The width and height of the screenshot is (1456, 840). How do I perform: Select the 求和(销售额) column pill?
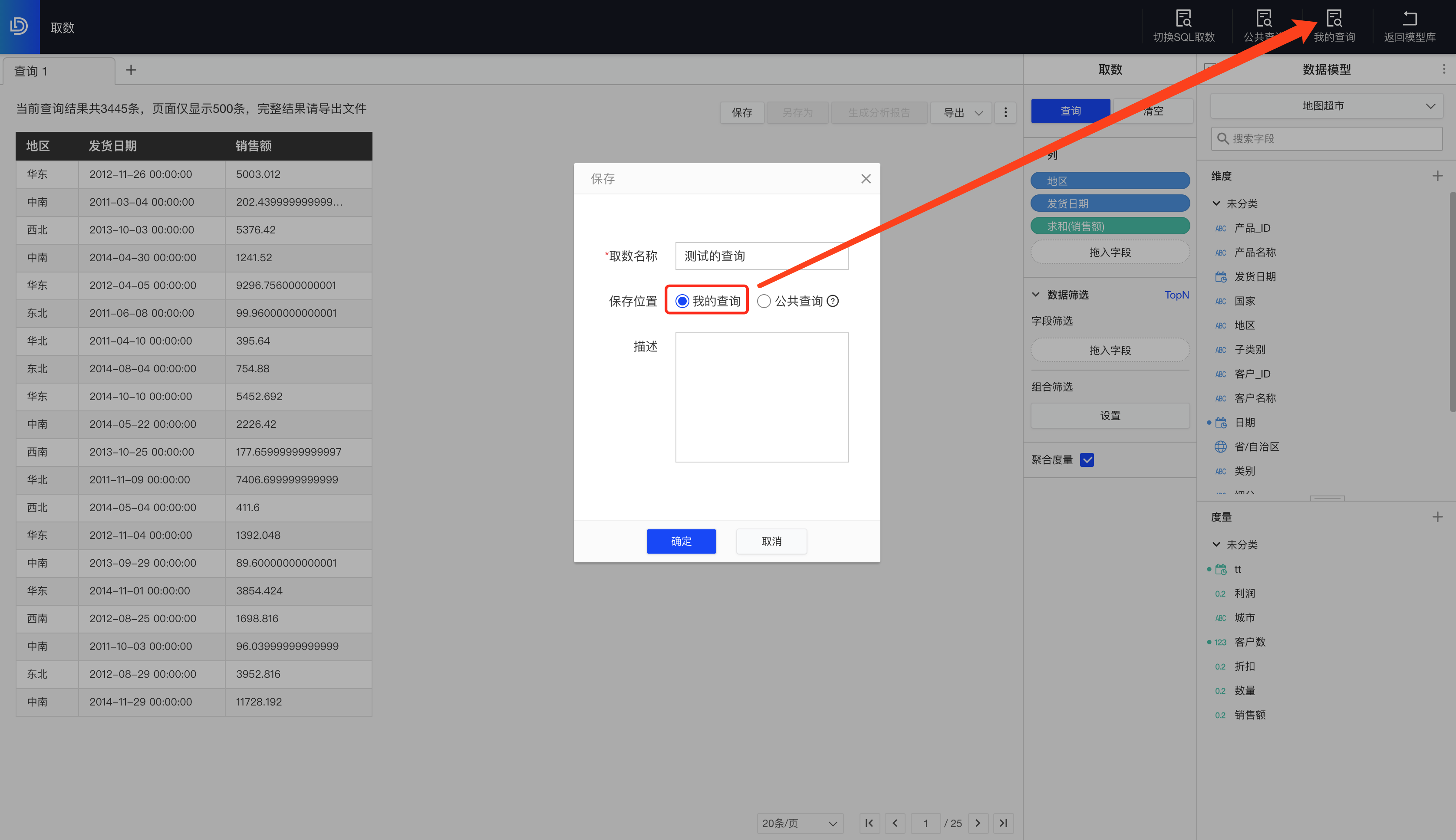tap(1110, 226)
